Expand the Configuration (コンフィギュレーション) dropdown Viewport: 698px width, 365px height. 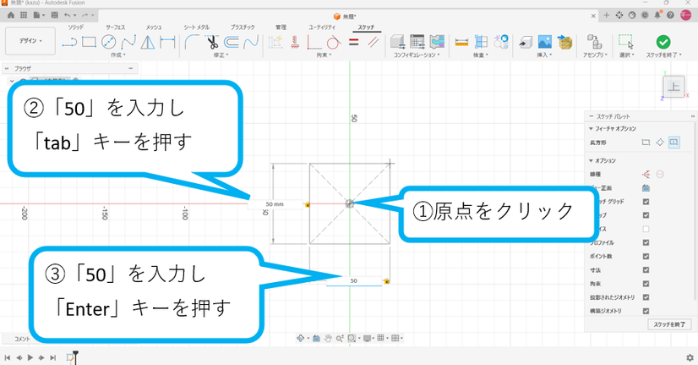click(x=416, y=55)
